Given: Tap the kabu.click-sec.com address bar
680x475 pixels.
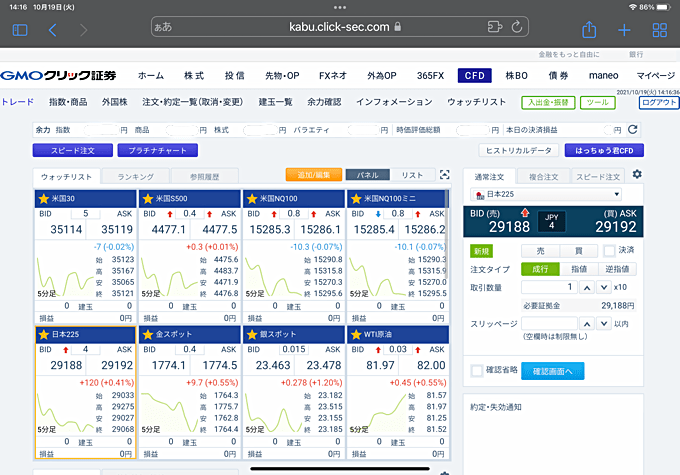Looking at the screenshot, I should pyautogui.click(x=340, y=27).
